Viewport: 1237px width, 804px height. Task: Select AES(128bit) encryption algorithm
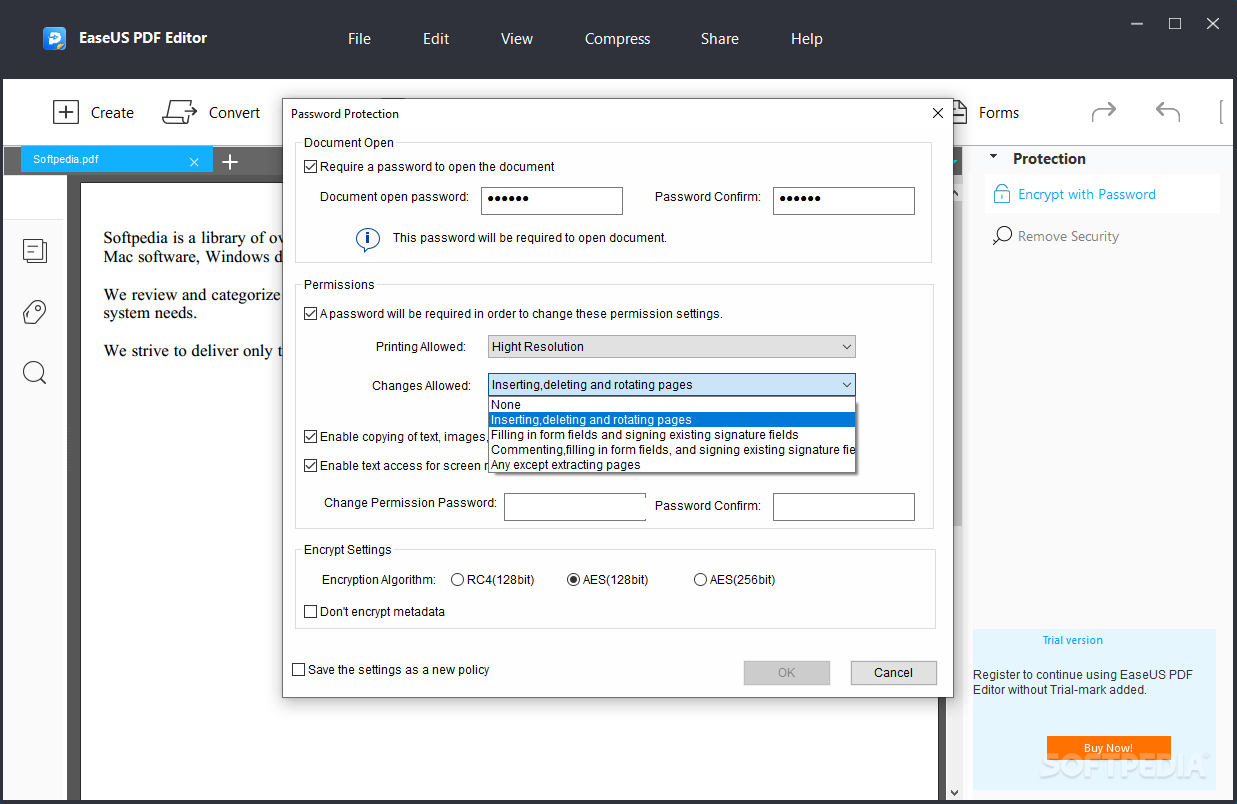point(574,580)
